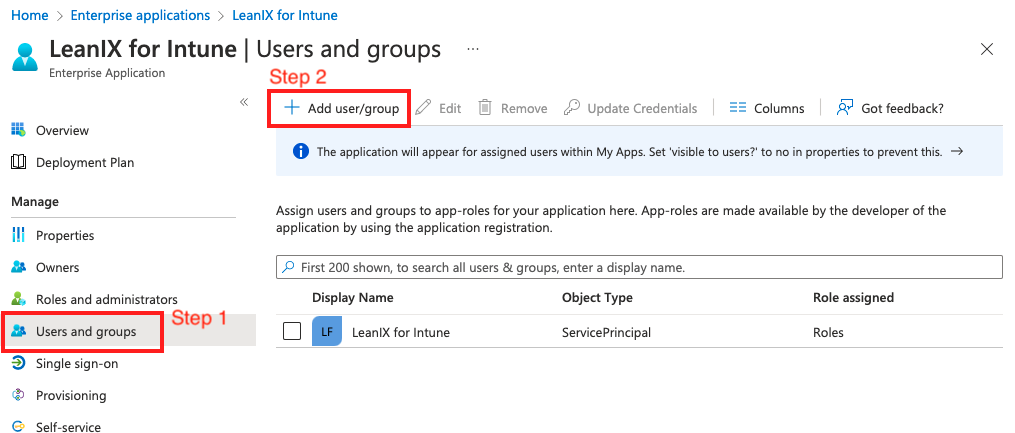Click ServicePrincipal cell in table

pos(607,333)
